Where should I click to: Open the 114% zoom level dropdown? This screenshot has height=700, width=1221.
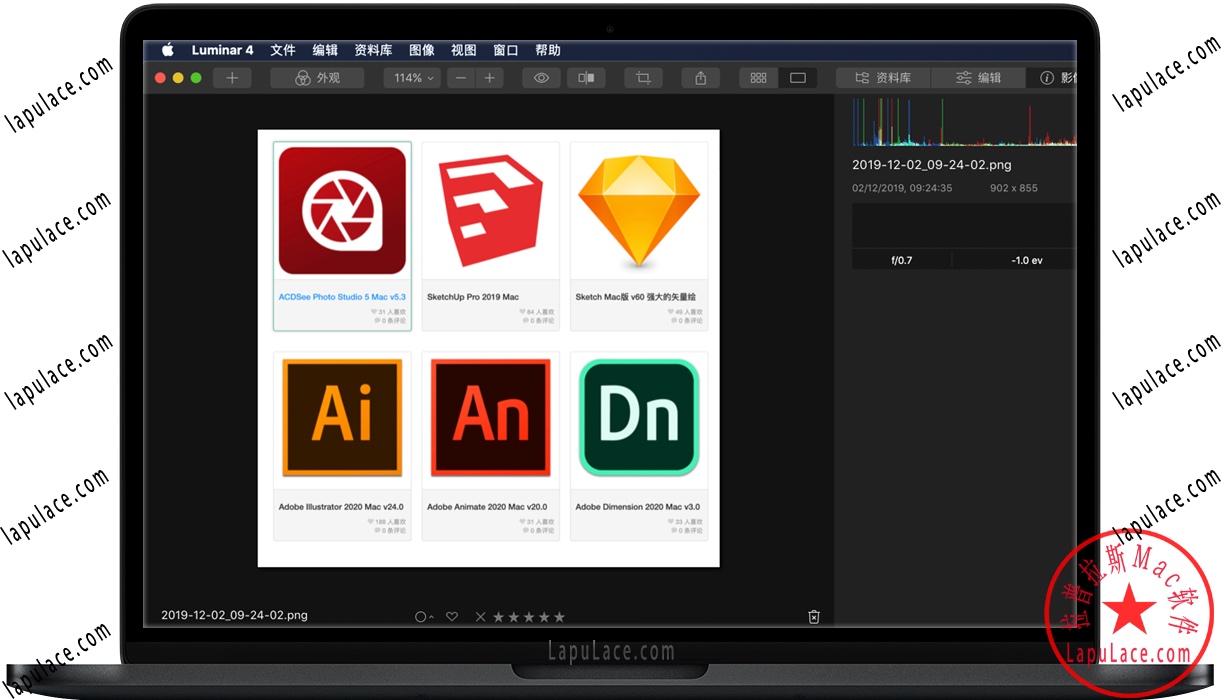(411, 77)
